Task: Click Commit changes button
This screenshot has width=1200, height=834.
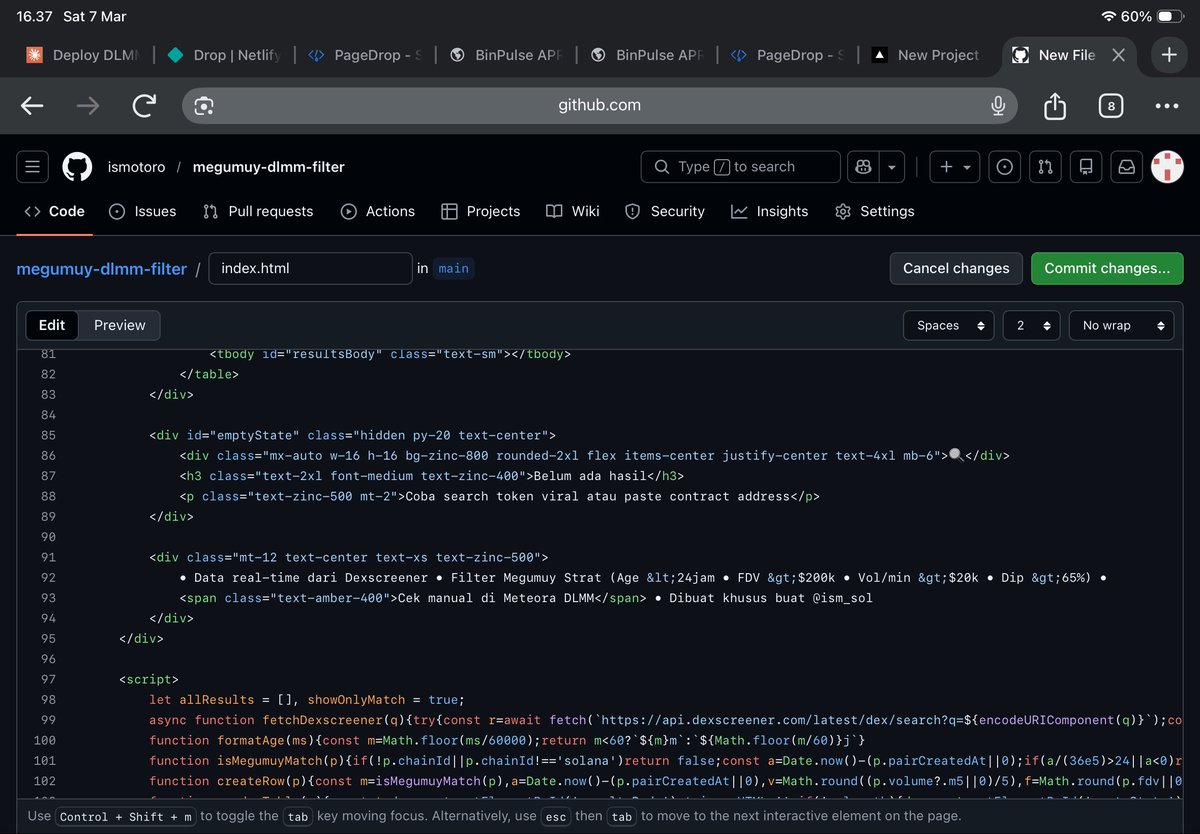Action: [1107, 268]
